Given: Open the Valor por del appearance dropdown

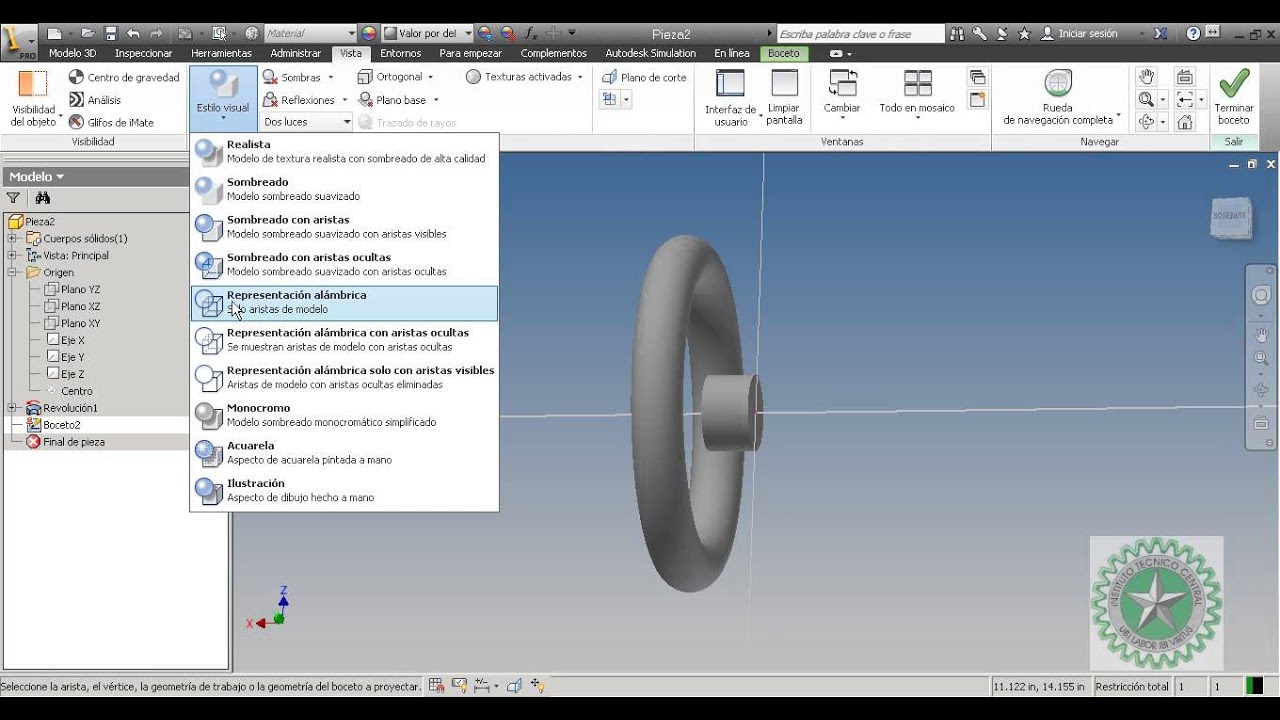Looking at the screenshot, I should 428,33.
